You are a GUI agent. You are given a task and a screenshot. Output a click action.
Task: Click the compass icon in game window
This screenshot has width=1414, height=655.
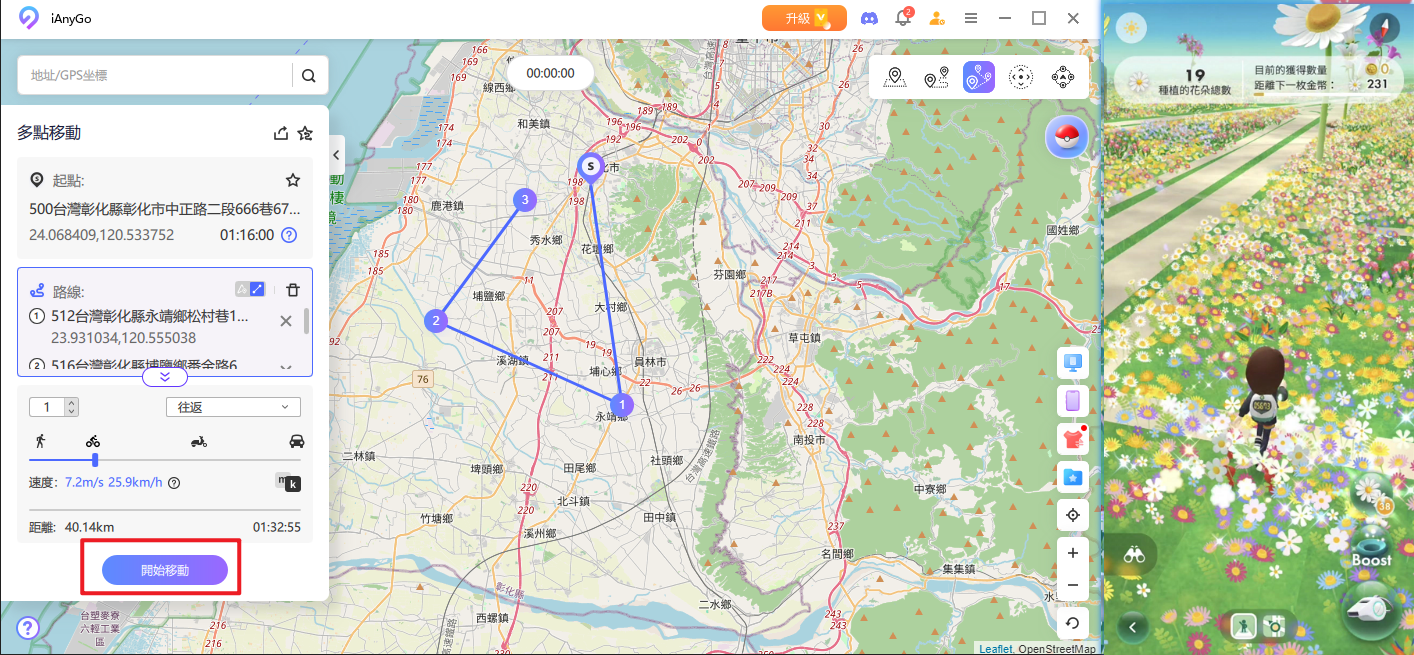click(x=1385, y=28)
